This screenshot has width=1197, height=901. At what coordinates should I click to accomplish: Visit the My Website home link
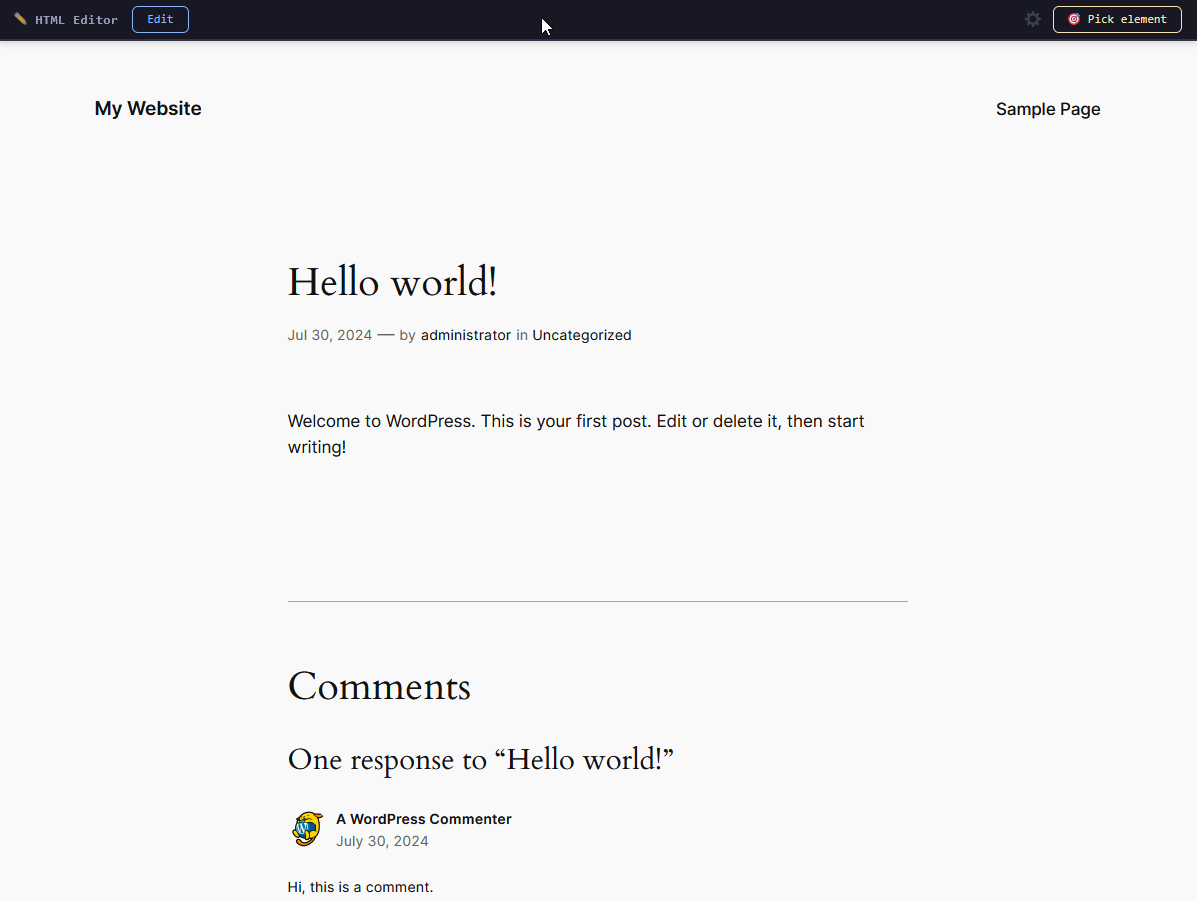click(147, 108)
